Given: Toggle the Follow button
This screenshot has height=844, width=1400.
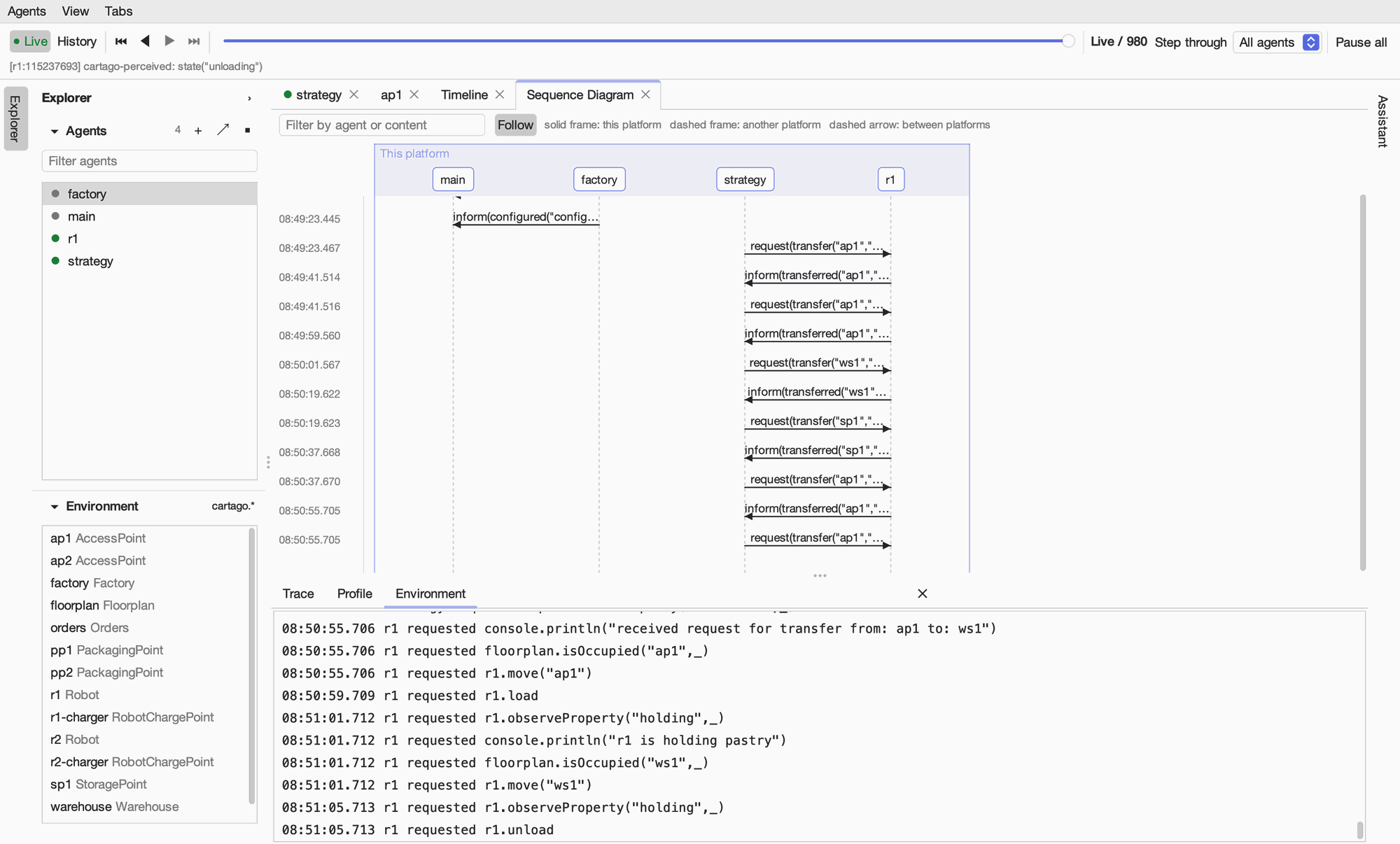Looking at the screenshot, I should pos(515,125).
